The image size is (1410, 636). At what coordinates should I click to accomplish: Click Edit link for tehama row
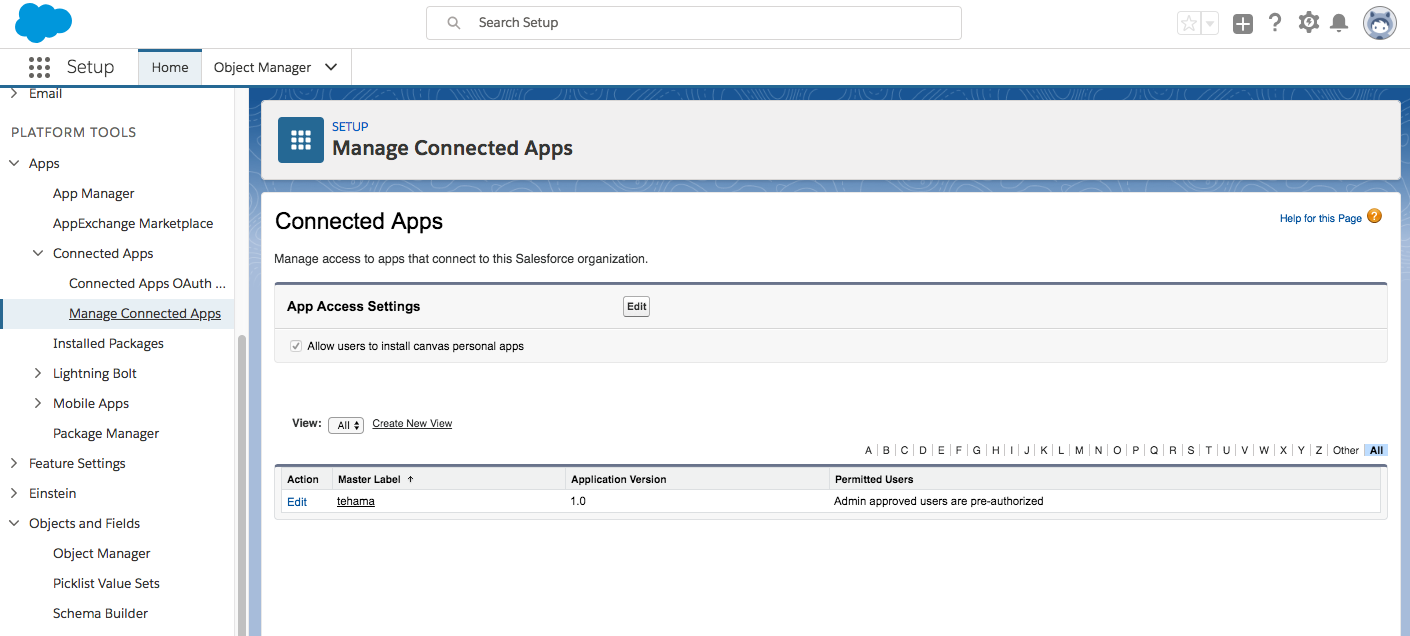point(297,502)
